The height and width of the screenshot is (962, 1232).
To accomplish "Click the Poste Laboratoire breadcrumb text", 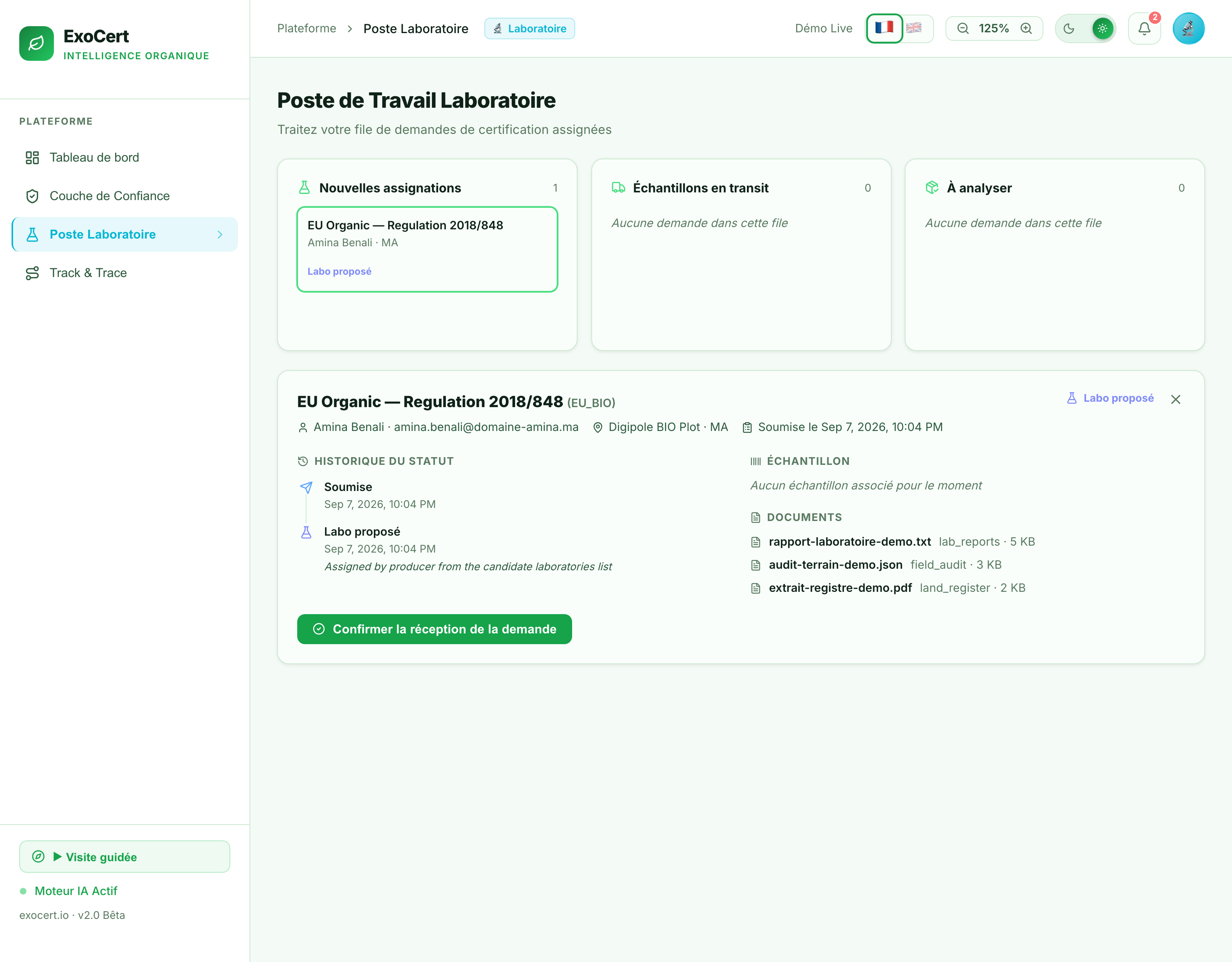I will click(416, 28).
